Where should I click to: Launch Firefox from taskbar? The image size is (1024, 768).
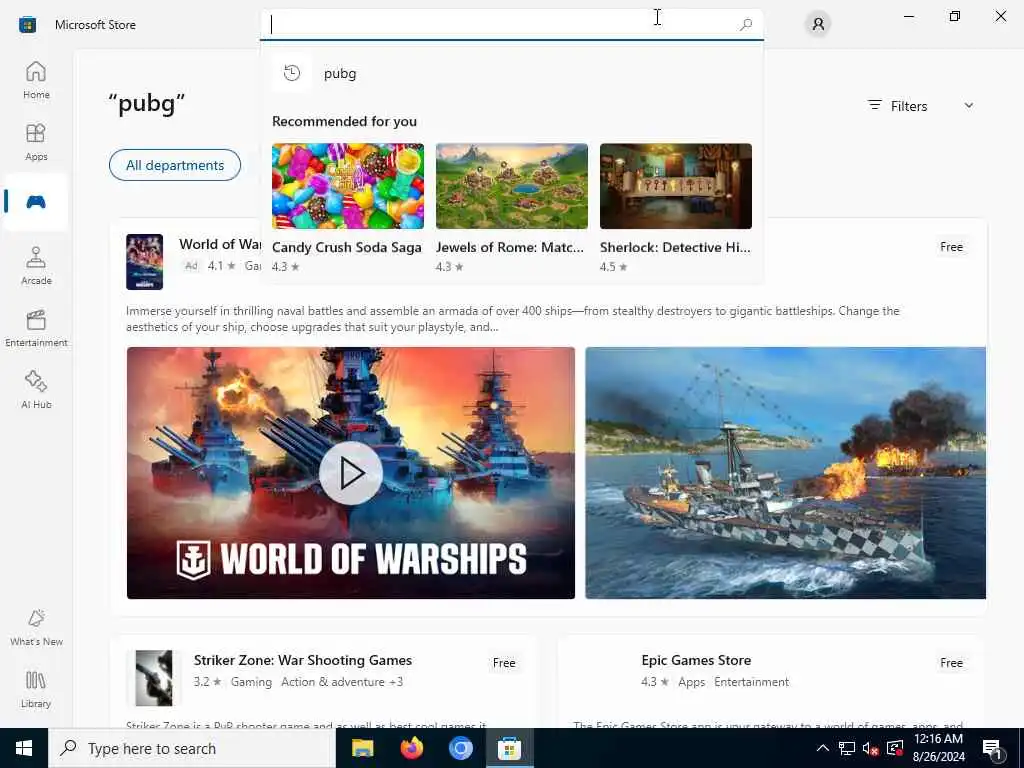(x=411, y=748)
